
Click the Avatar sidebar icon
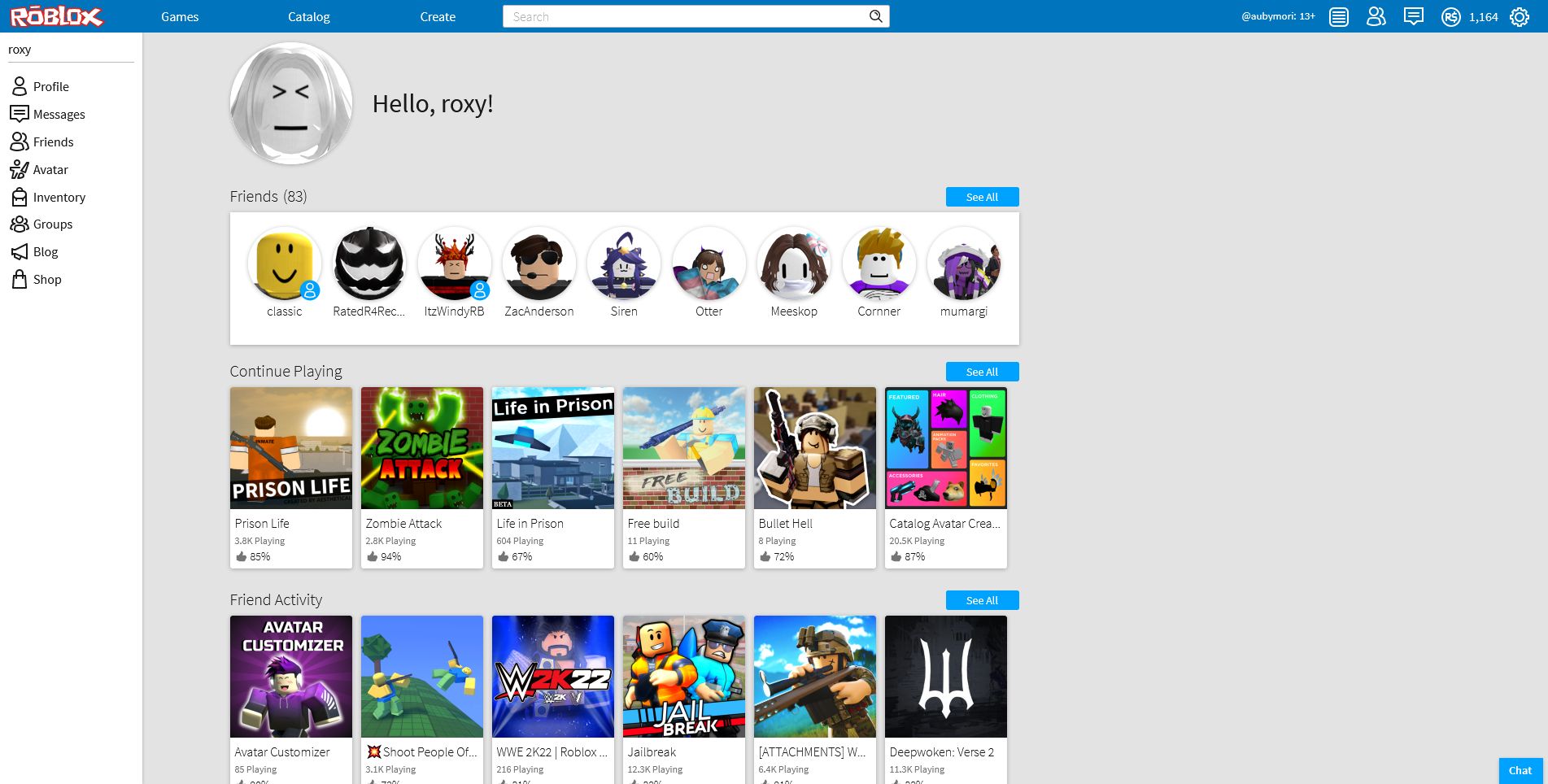(20, 169)
